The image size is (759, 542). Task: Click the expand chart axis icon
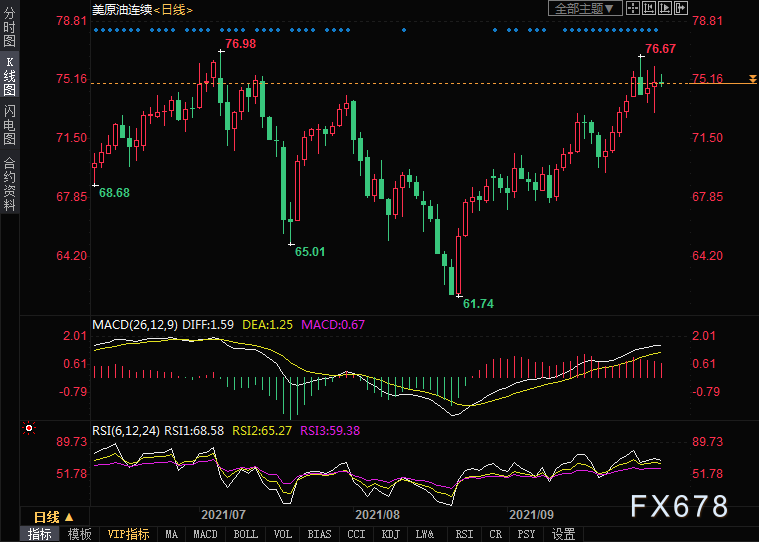(x=665, y=8)
